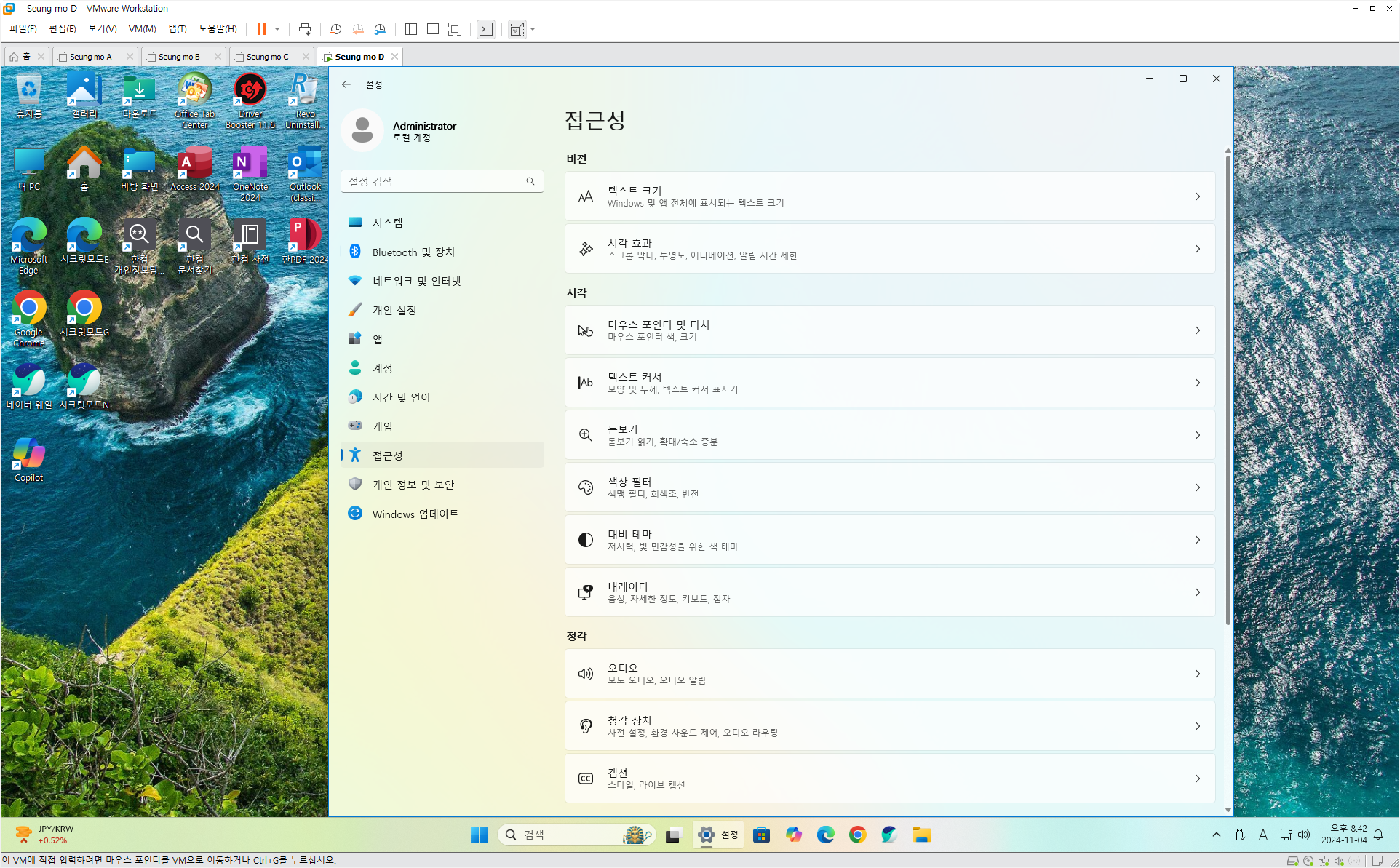Open the VM(M) menu
Image resolution: width=1400 pixels, height=868 pixels.
click(142, 29)
